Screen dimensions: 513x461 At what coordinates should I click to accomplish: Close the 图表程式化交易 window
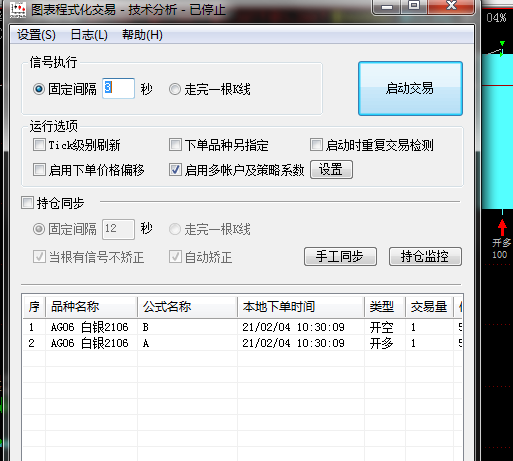pyautogui.click(x=451, y=6)
